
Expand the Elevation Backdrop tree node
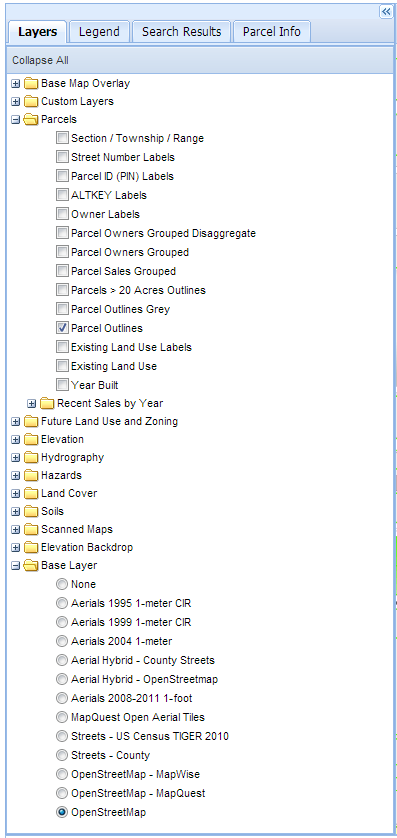pyautogui.click(x=15, y=548)
